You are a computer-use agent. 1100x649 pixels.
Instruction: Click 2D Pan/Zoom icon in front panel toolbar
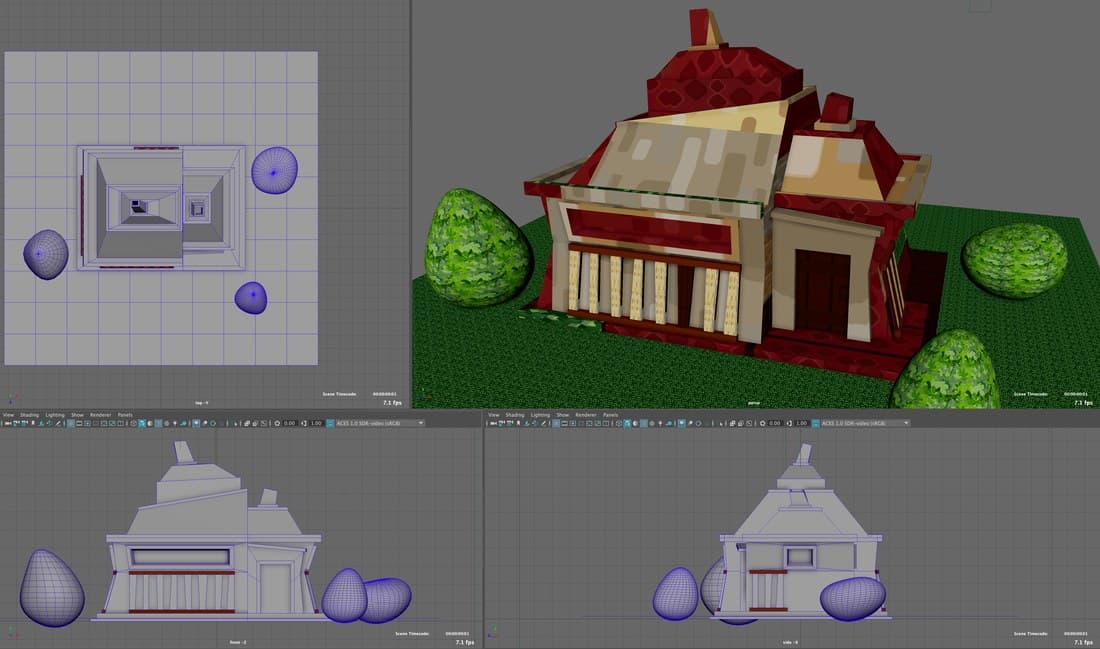click(x=49, y=423)
